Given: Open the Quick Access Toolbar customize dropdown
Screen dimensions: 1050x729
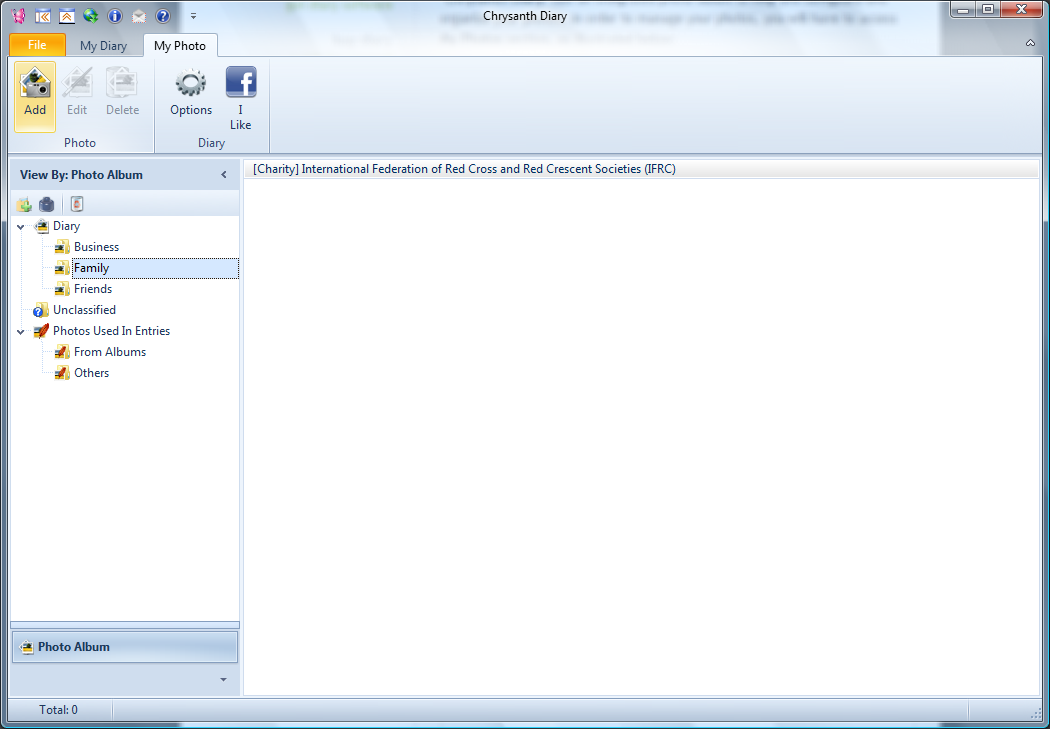Looking at the screenshot, I should (x=193, y=16).
